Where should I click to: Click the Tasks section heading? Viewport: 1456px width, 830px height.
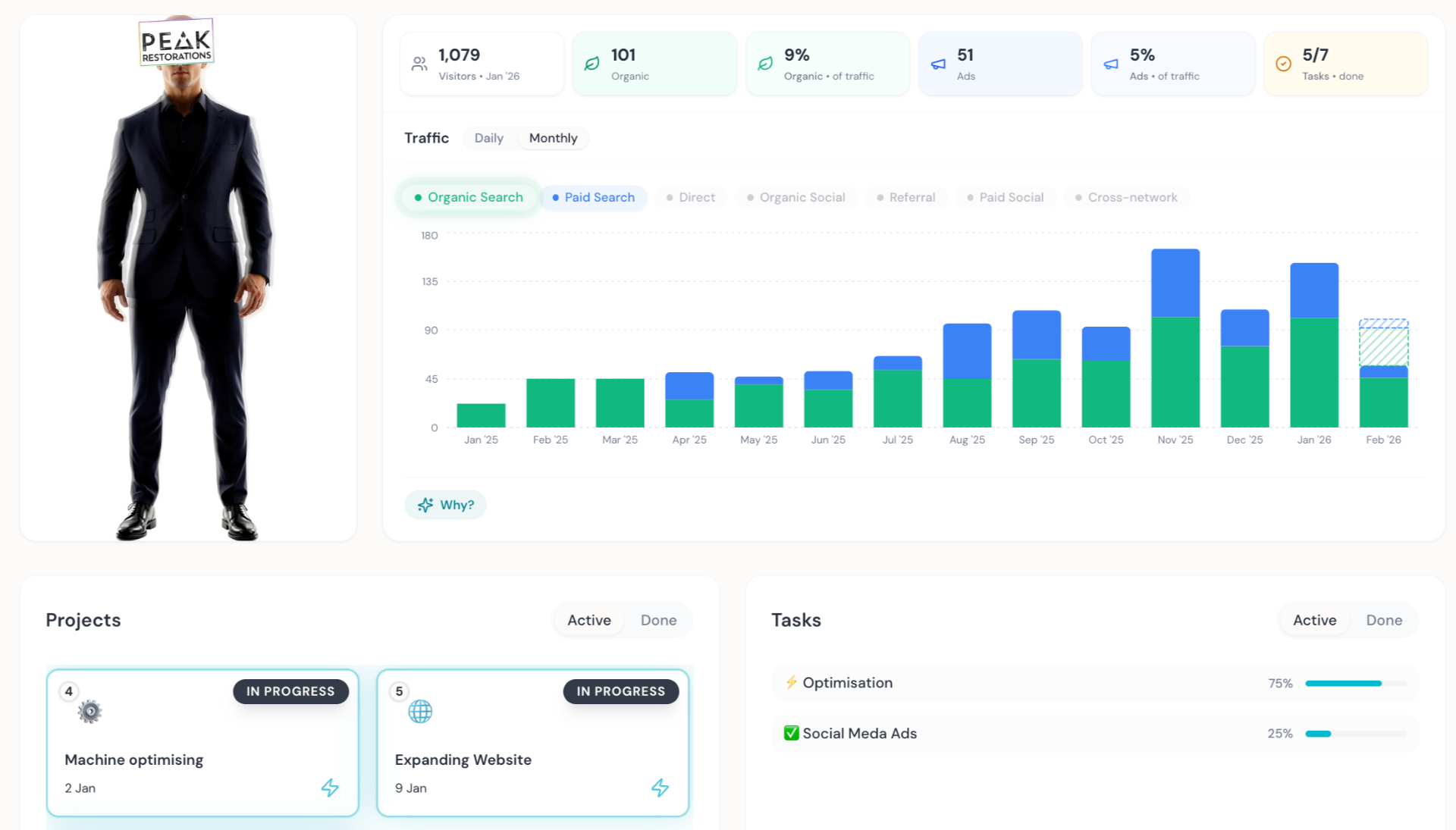pyautogui.click(x=796, y=620)
